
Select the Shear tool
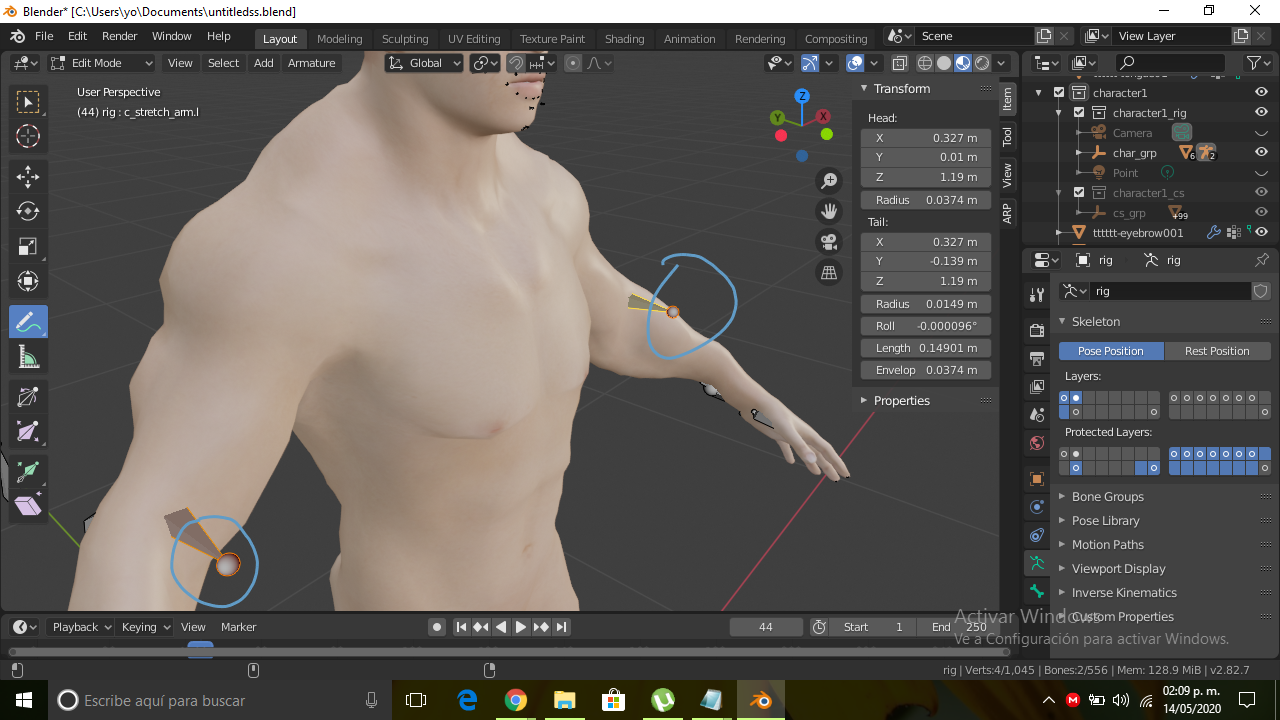click(28, 506)
